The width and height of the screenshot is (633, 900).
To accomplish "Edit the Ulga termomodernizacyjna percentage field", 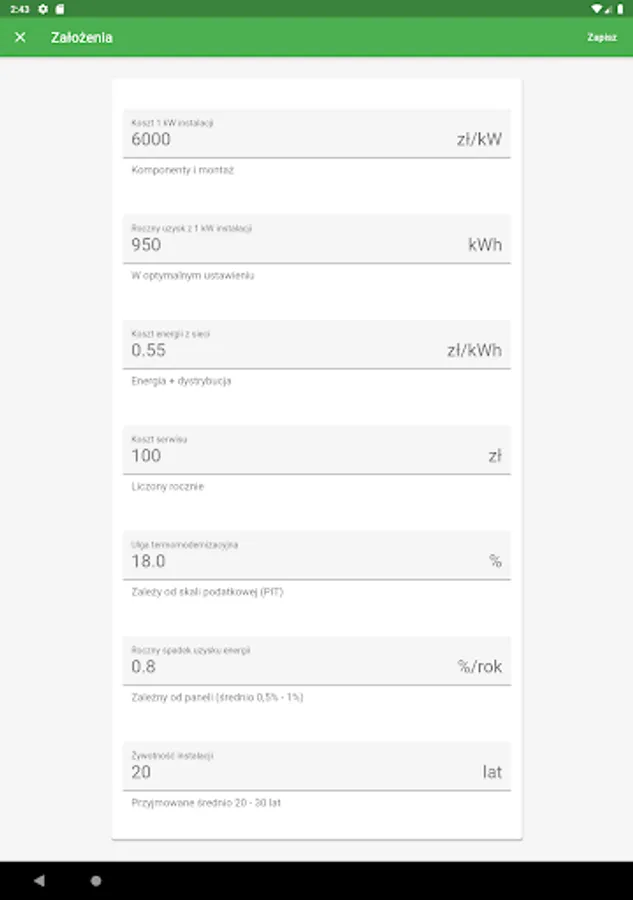I will tap(290, 561).
